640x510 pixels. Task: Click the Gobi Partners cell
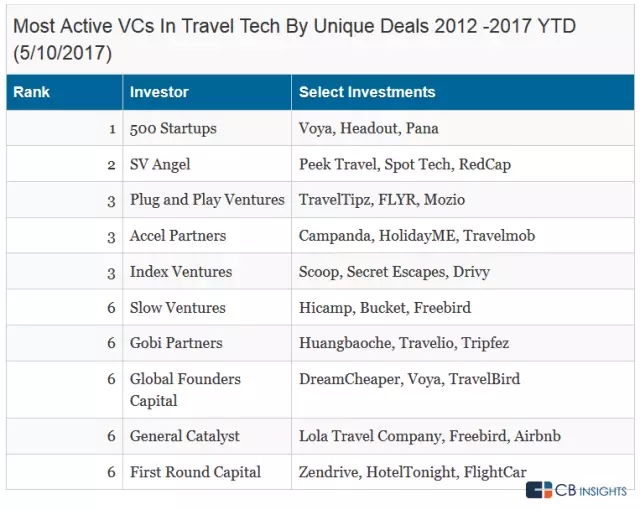[x=207, y=343]
